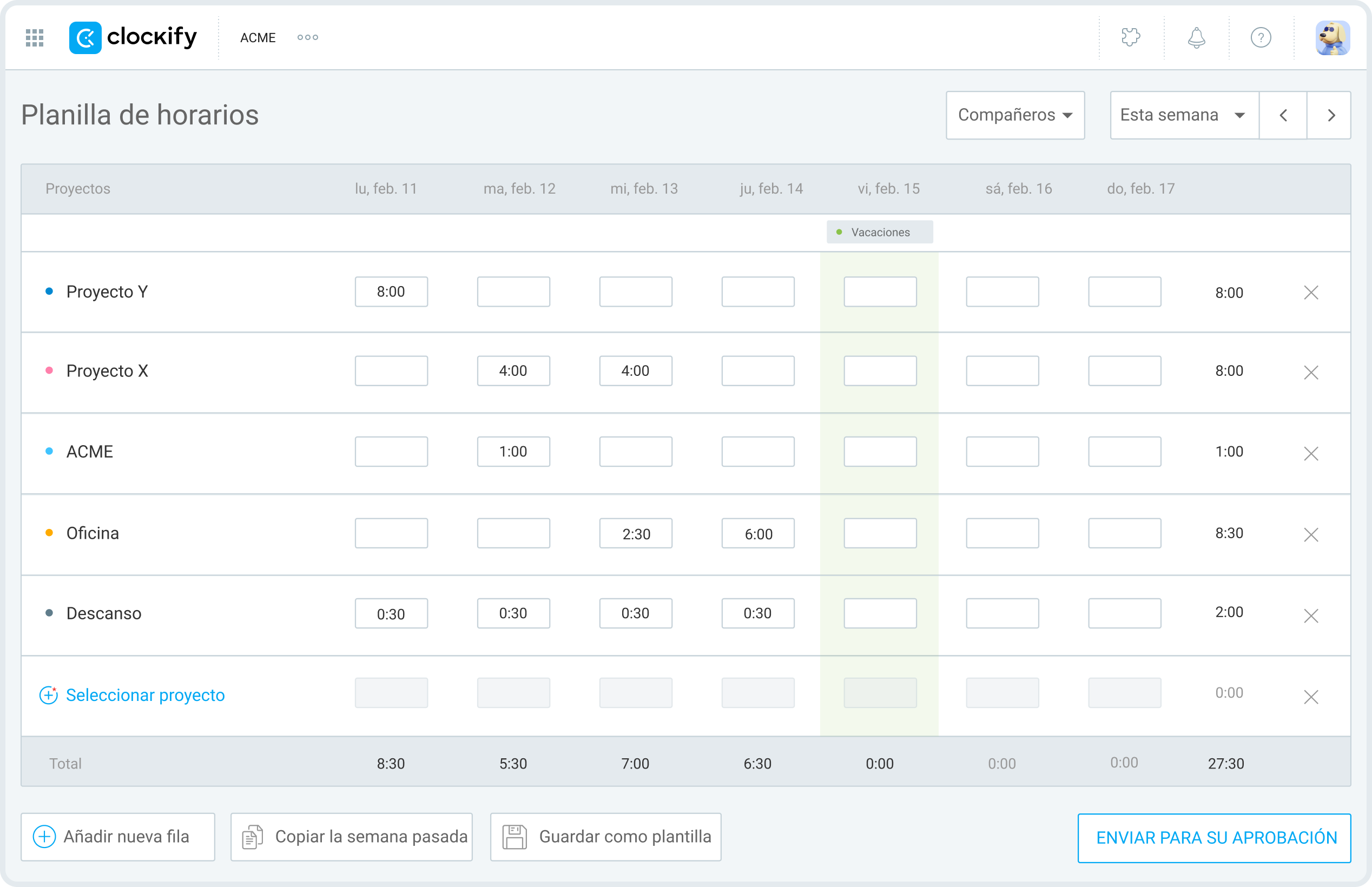Screen dimensions: 1372x887
Task: Remove the Oficina row with its X
Action: (1311, 534)
